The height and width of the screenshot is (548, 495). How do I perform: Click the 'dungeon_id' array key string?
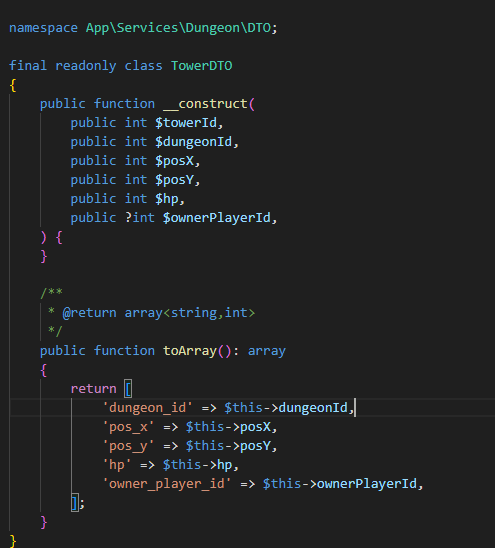point(147,408)
